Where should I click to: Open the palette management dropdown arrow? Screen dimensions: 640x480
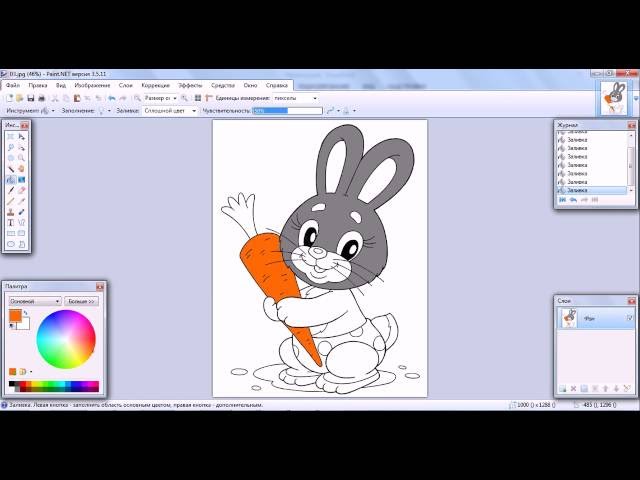coord(31,371)
